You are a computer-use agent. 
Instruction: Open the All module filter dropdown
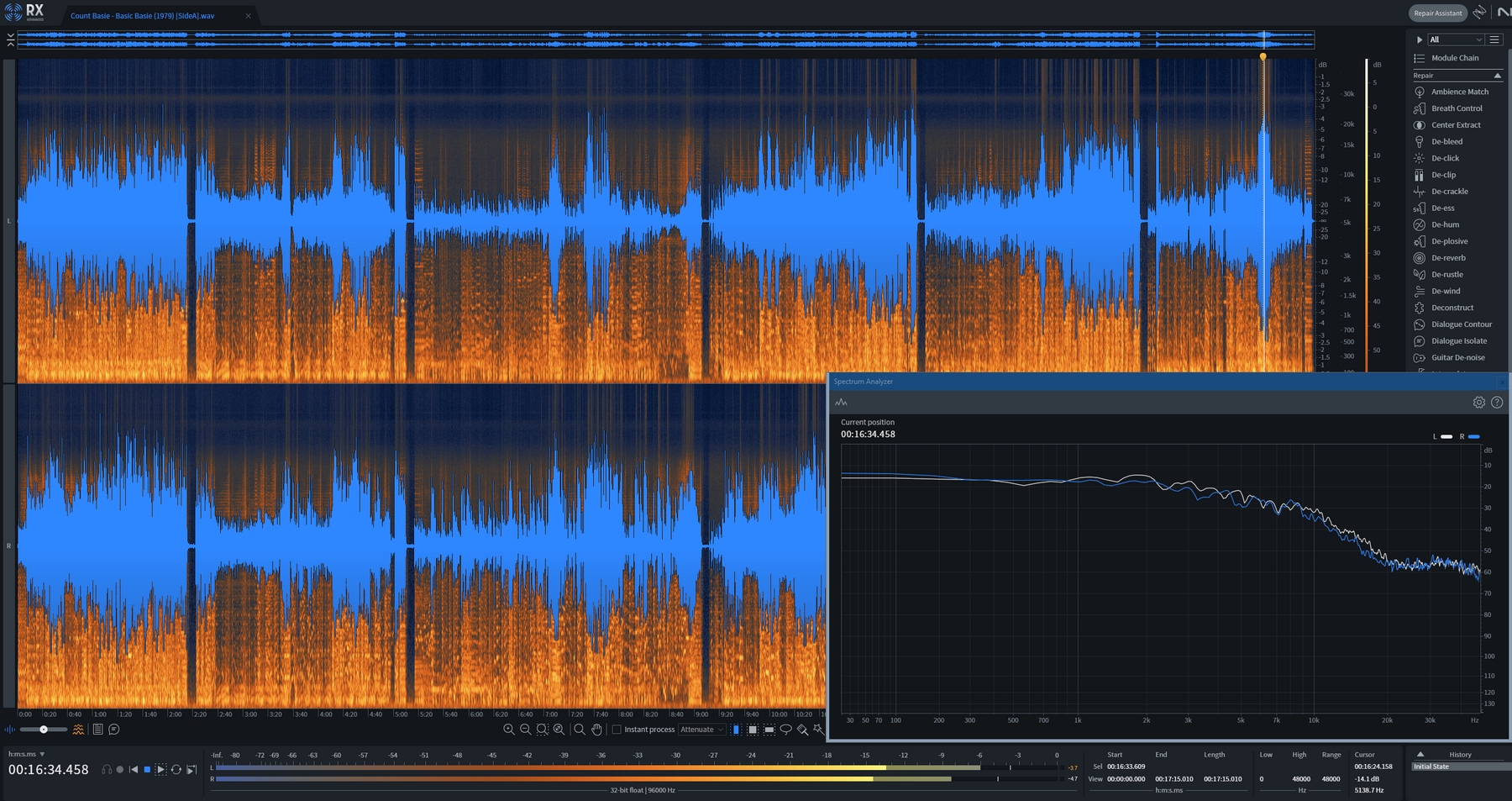click(x=1456, y=40)
